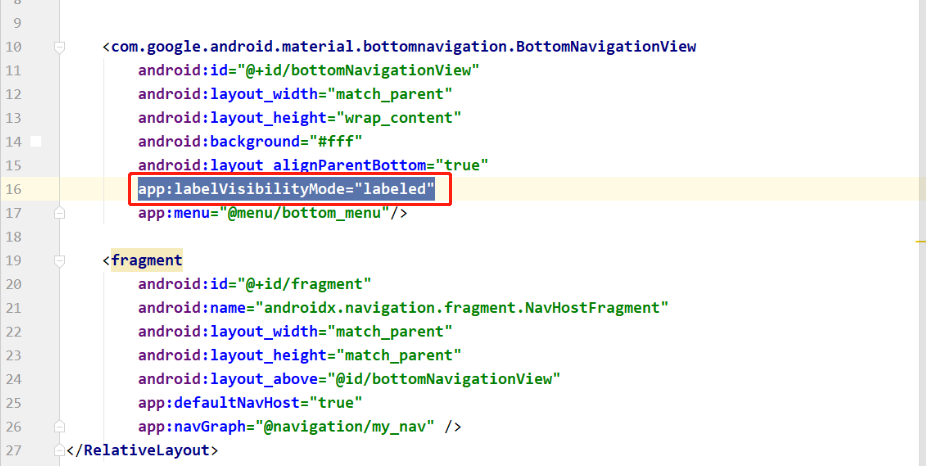926x466 pixels.
Task: Click line number 19 in gutter
Action: coord(13,260)
